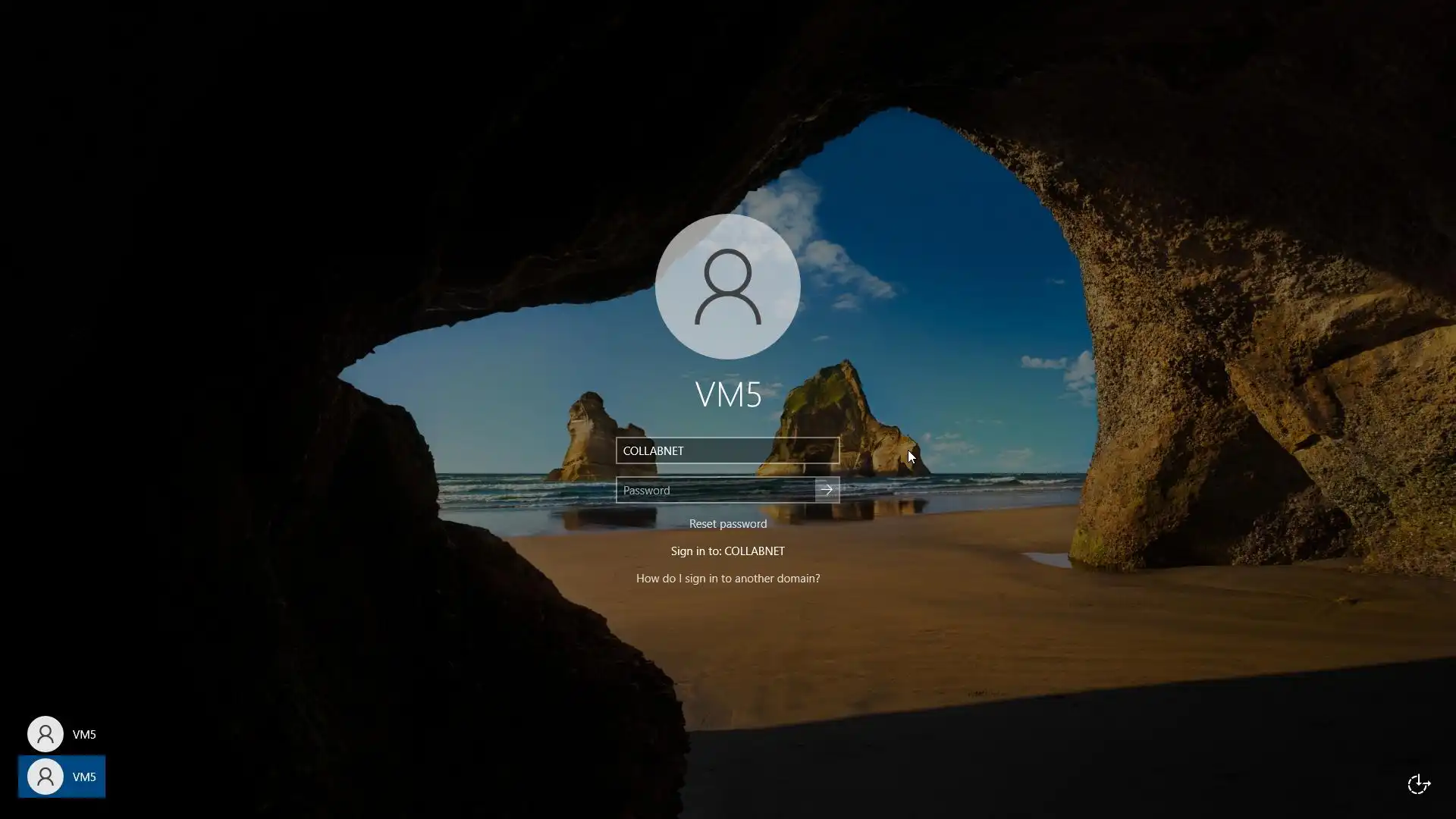Click the Reset password link
Screen dimensions: 1456x819
[x=727, y=524]
